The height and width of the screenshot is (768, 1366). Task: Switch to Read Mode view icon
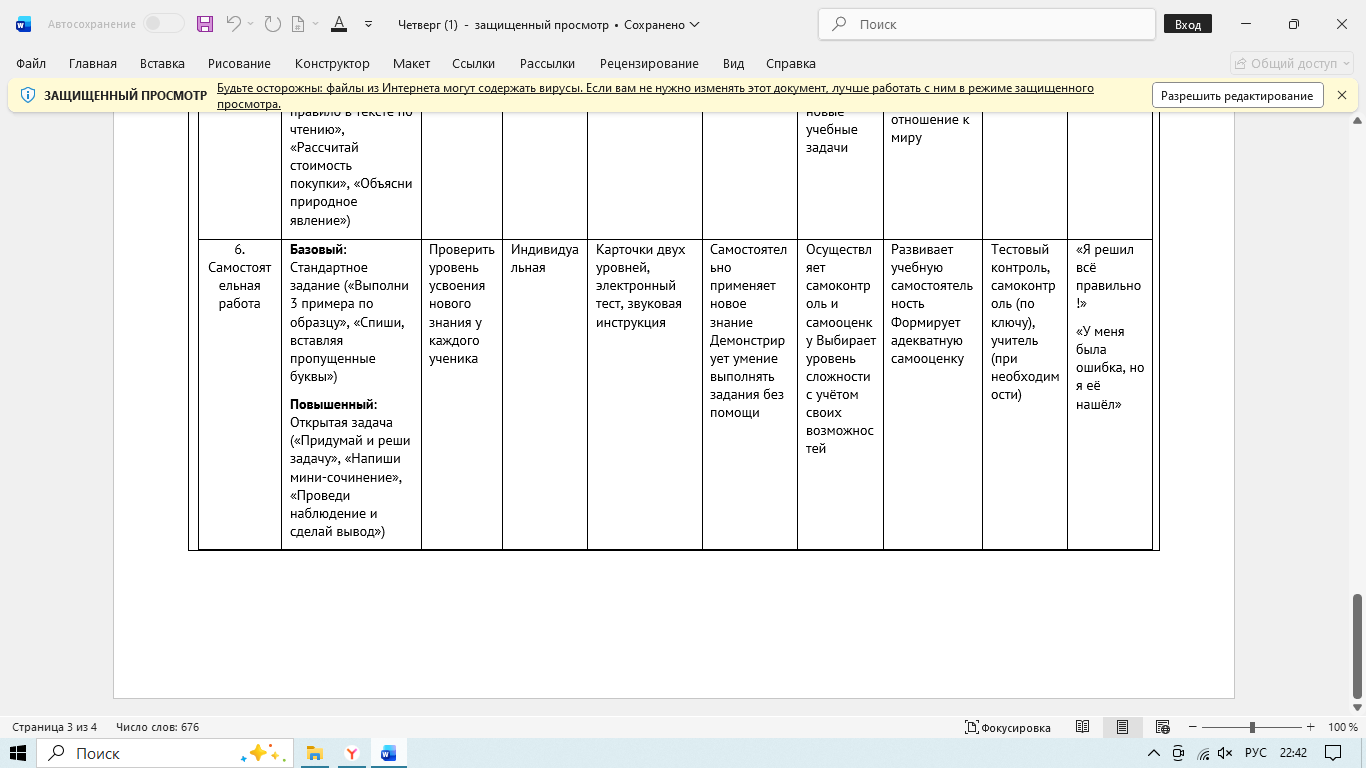coord(1082,727)
